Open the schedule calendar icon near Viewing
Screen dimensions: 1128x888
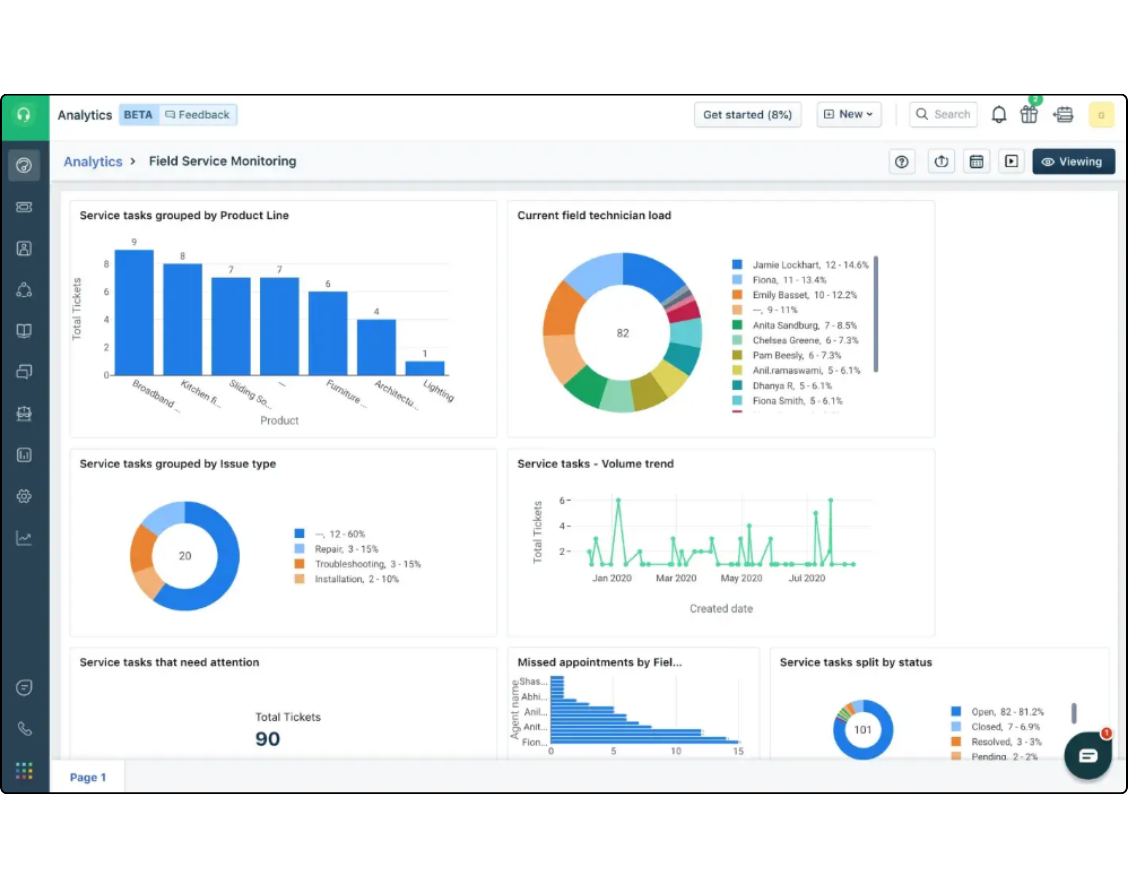976,161
